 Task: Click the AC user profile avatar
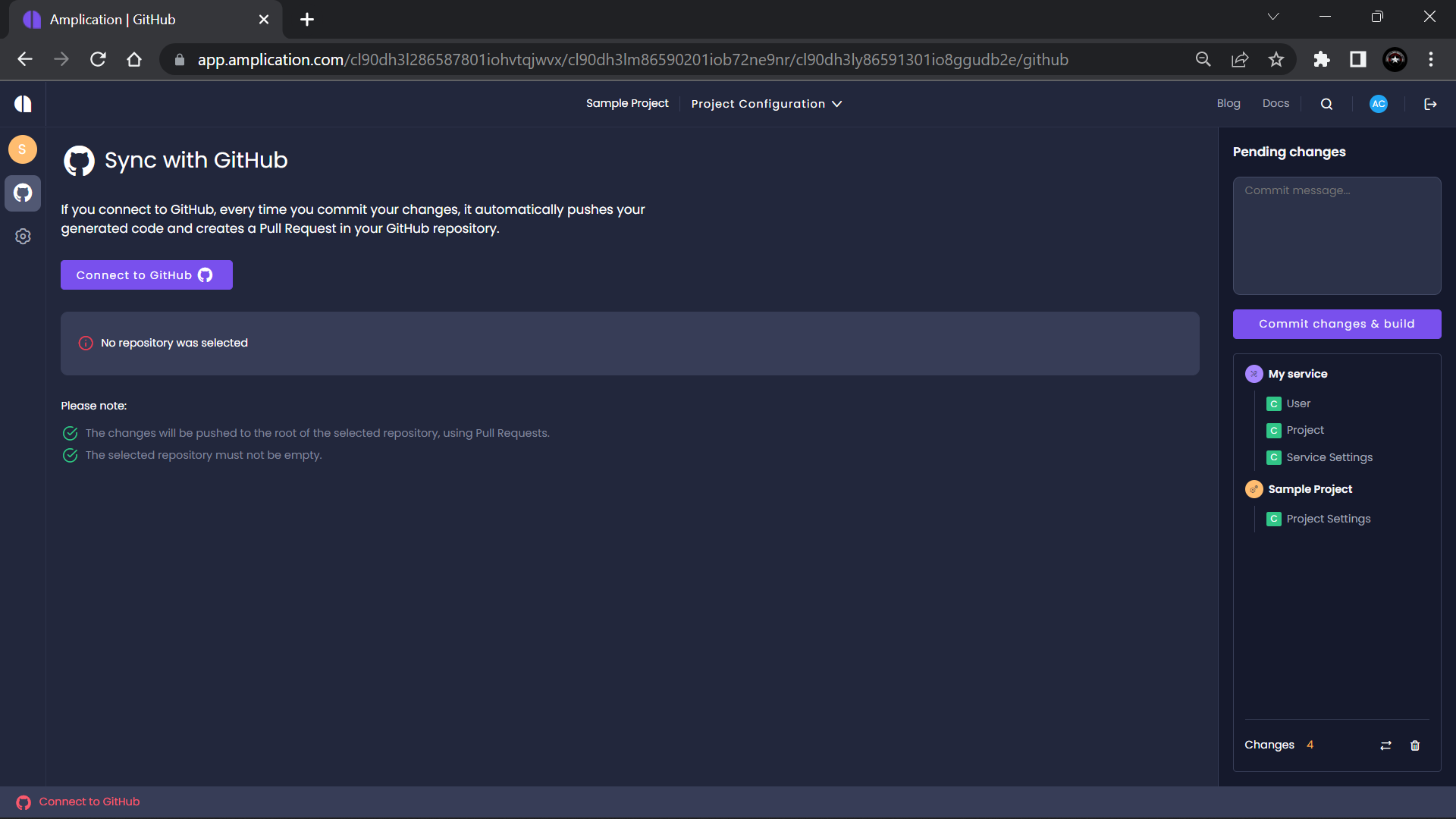(1378, 104)
